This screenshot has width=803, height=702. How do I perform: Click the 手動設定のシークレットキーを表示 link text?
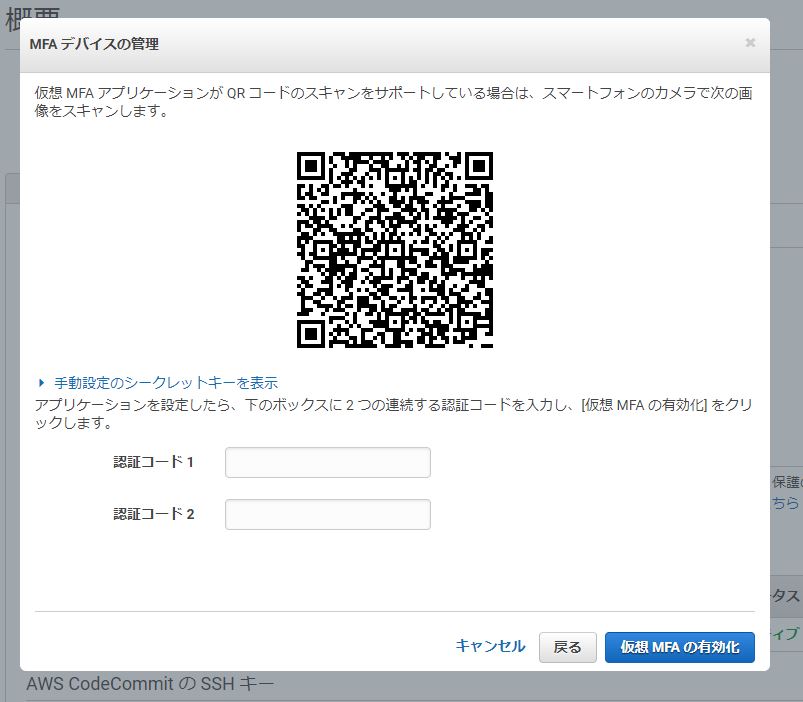pos(166,382)
